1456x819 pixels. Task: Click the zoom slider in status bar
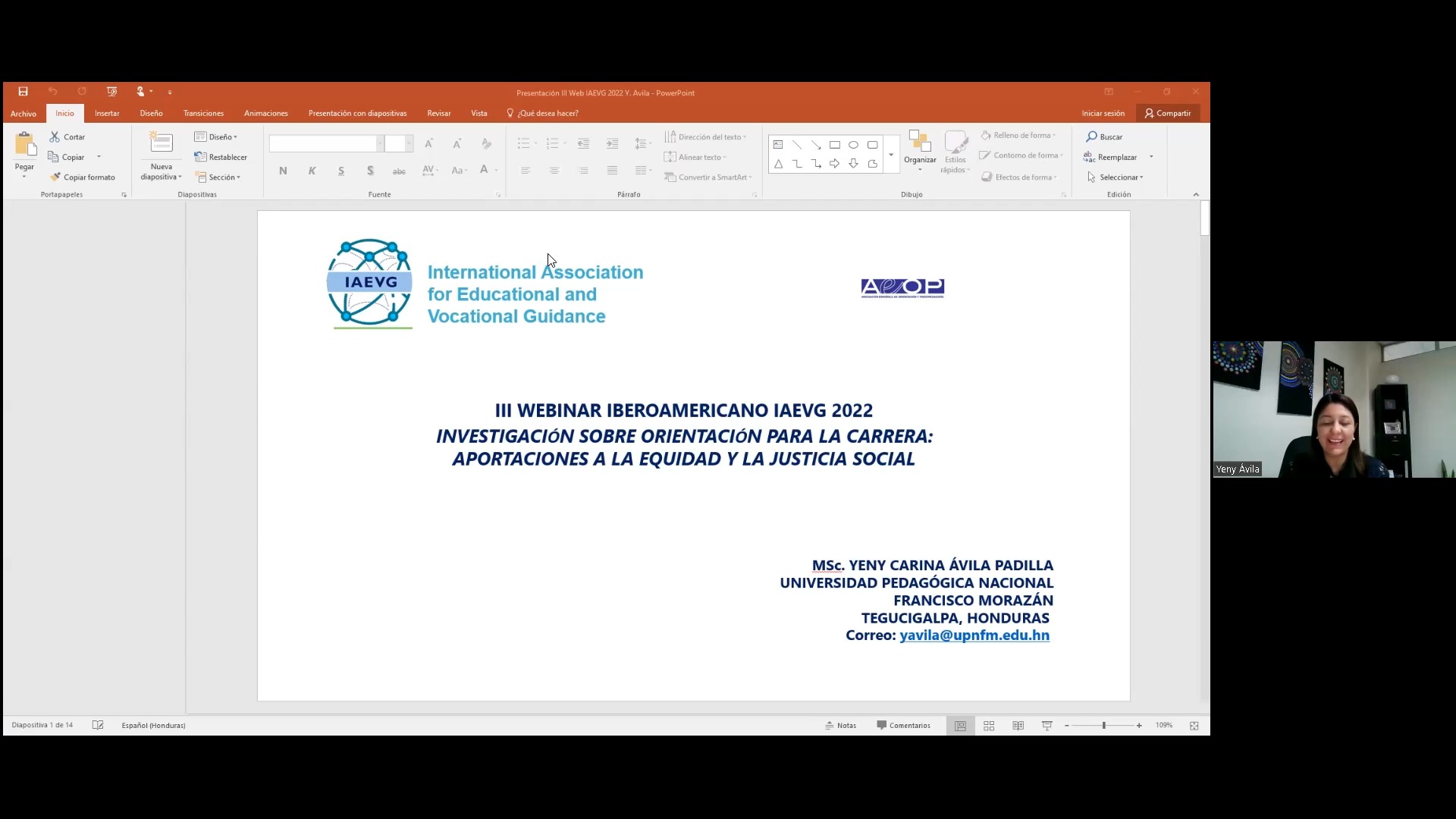coord(1103,726)
